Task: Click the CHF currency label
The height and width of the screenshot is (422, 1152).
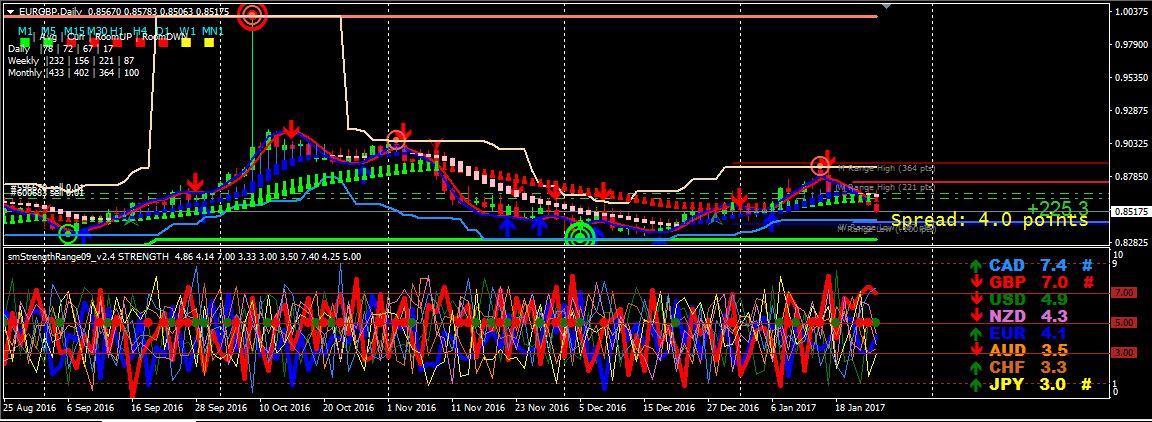Action: (x=1006, y=367)
